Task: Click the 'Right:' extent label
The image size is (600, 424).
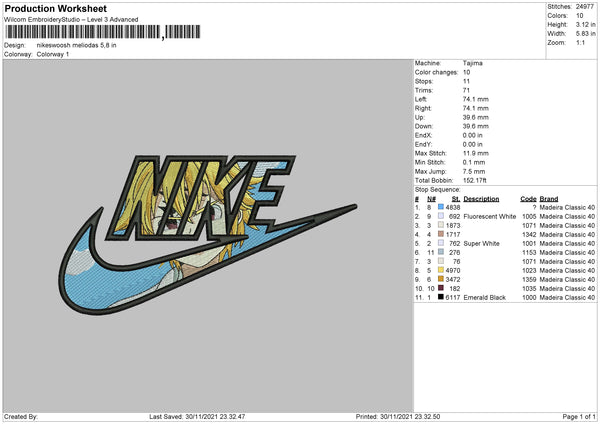Action: point(423,108)
